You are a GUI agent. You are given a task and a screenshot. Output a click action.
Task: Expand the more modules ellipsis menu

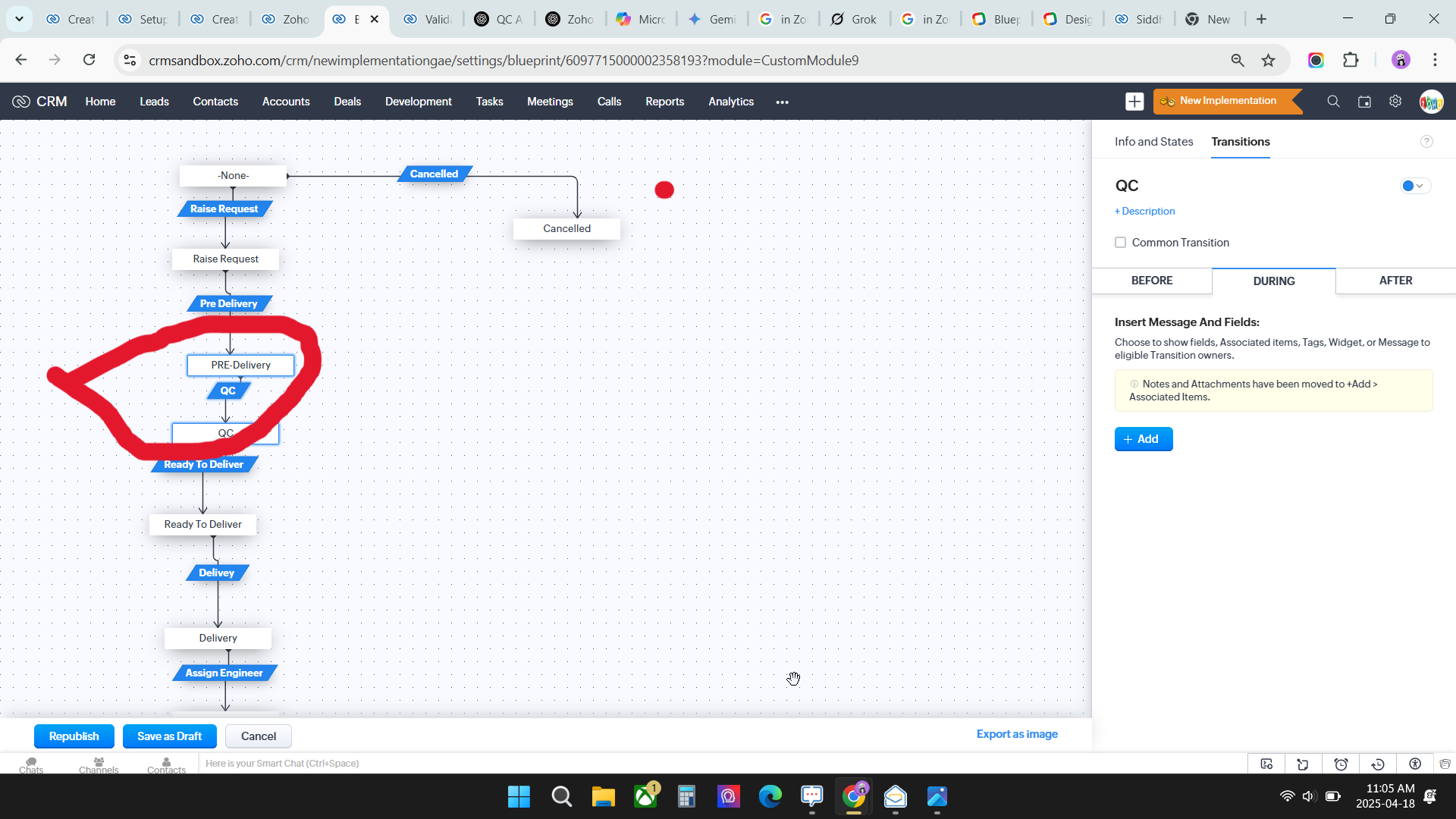click(x=782, y=102)
